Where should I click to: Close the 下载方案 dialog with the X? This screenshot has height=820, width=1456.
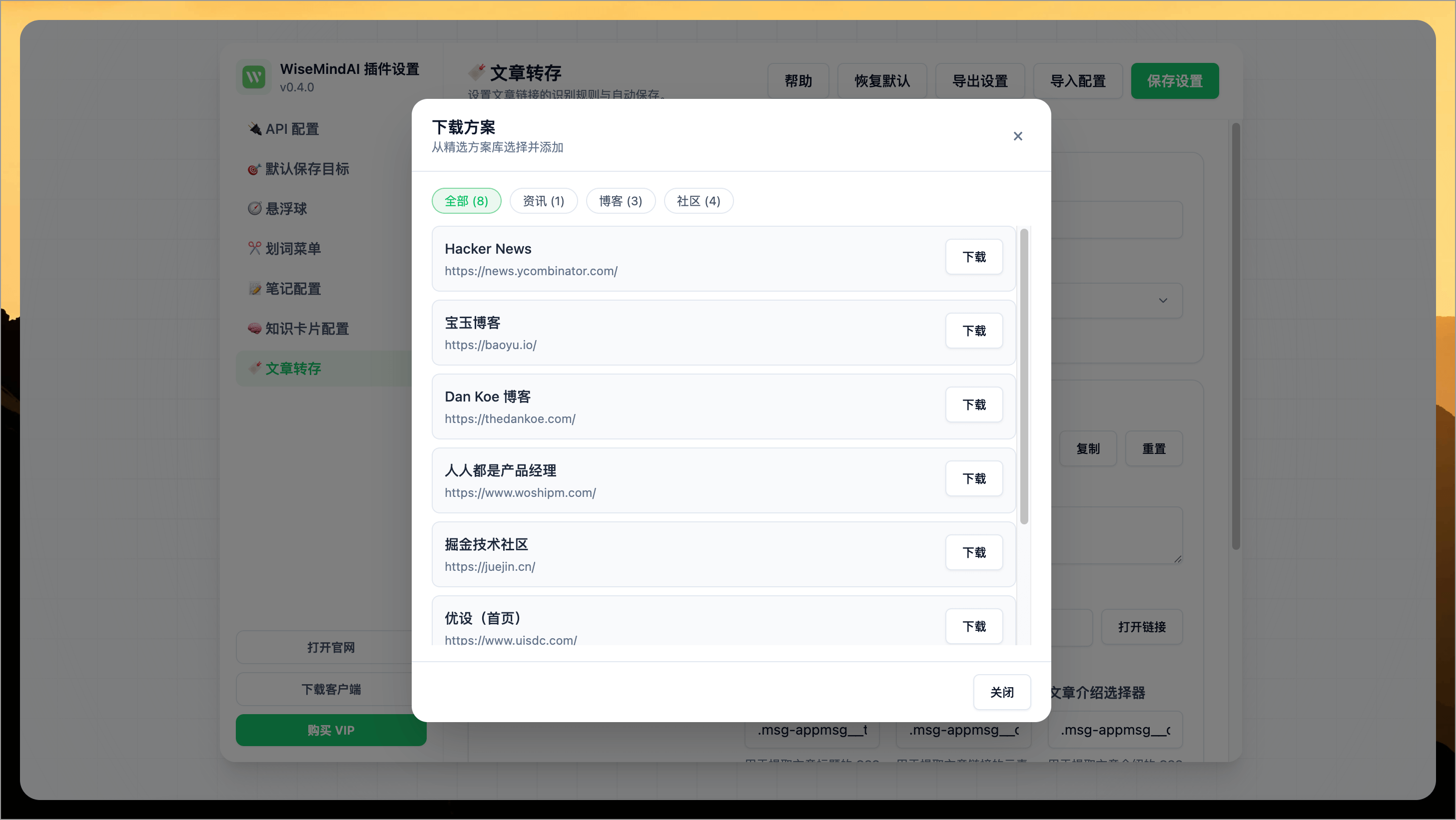pos(1017,135)
